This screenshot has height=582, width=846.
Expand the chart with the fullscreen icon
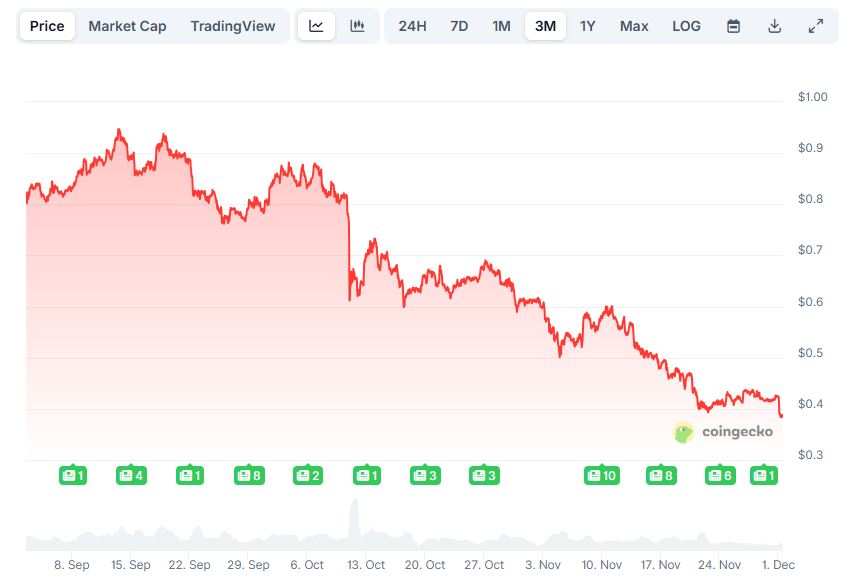tap(815, 25)
